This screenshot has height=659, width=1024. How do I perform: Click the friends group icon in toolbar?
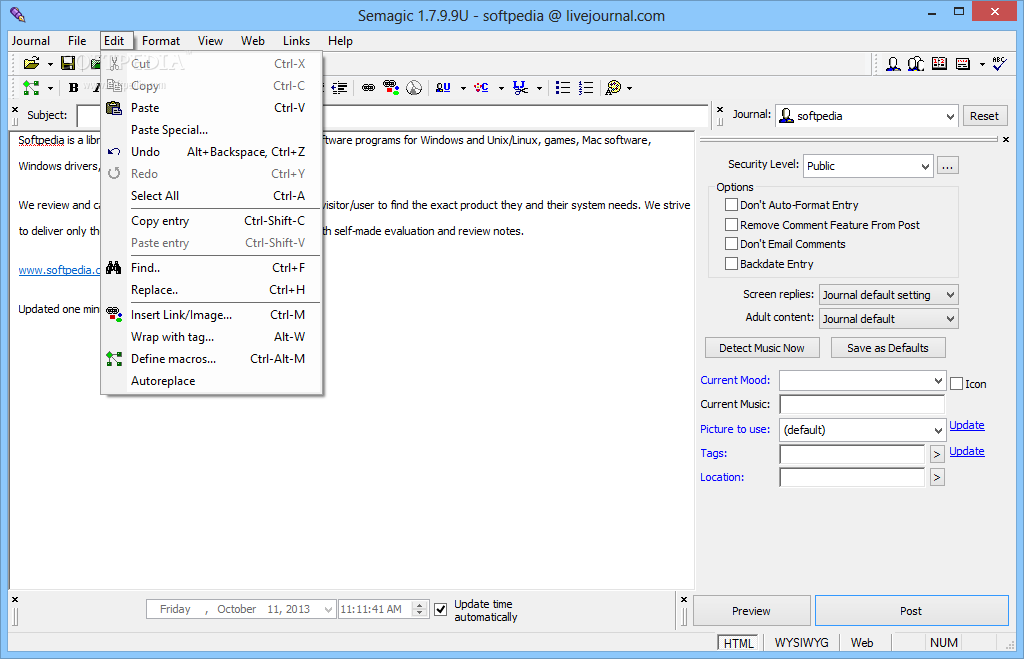[x=916, y=63]
